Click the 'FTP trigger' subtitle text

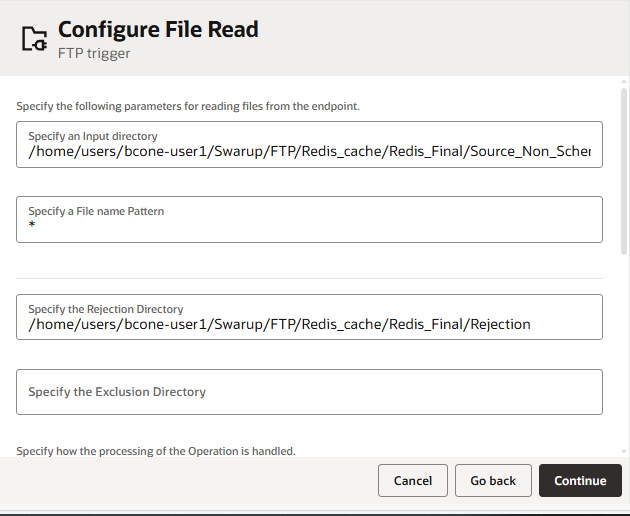pos(94,54)
